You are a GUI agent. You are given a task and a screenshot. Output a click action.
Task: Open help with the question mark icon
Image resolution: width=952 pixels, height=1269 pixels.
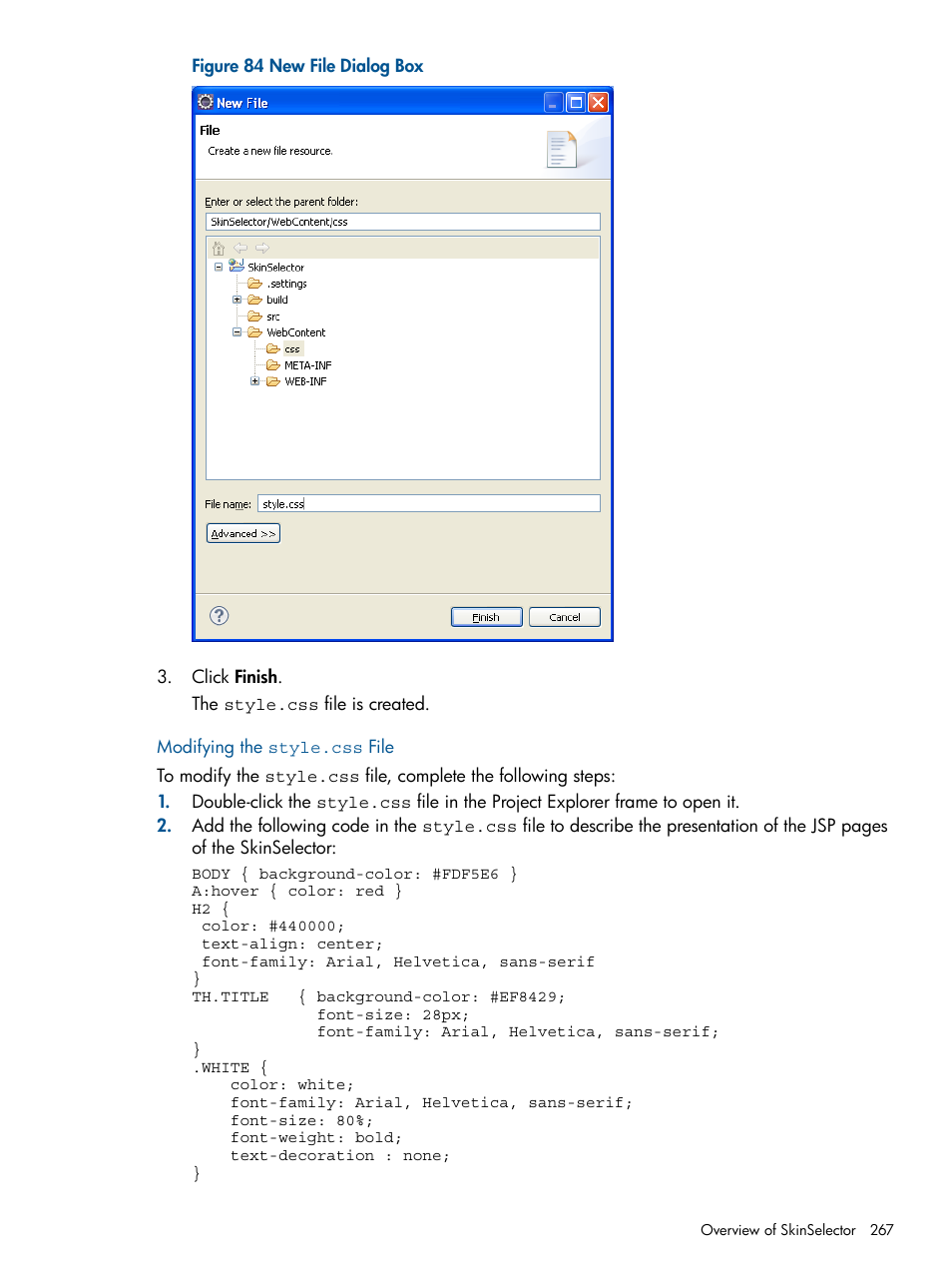point(220,616)
